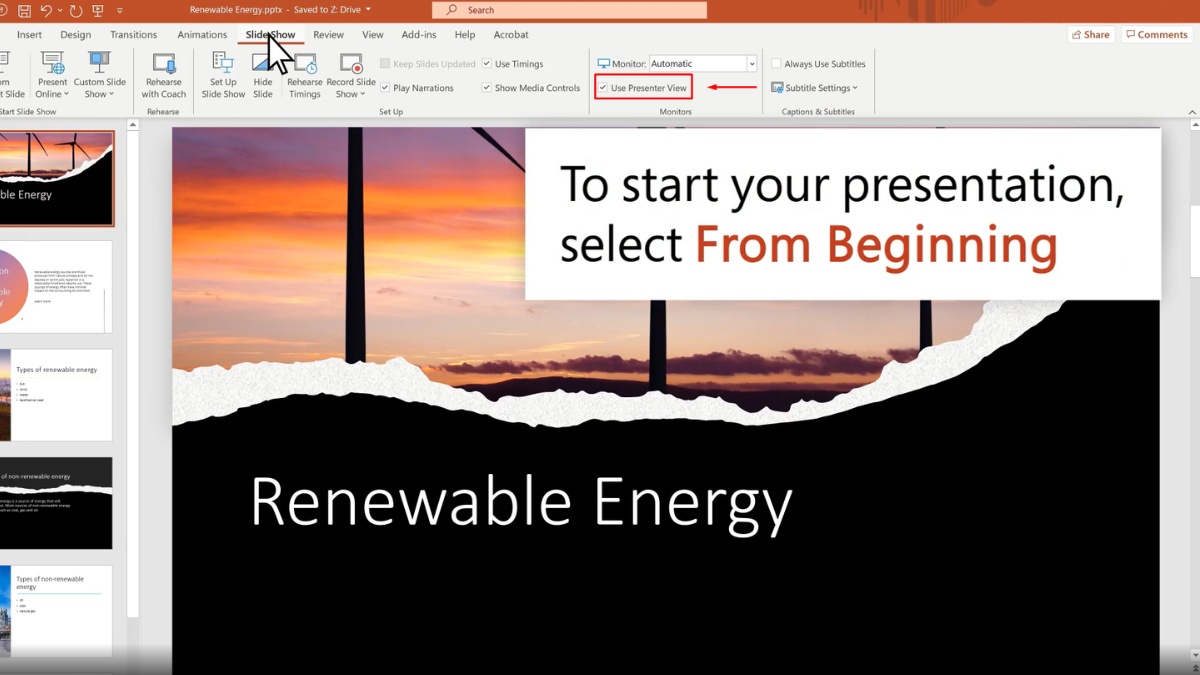The image size is (1200, 675).
Task: Switch to the Animations tab
Action: tap(202, 34)
